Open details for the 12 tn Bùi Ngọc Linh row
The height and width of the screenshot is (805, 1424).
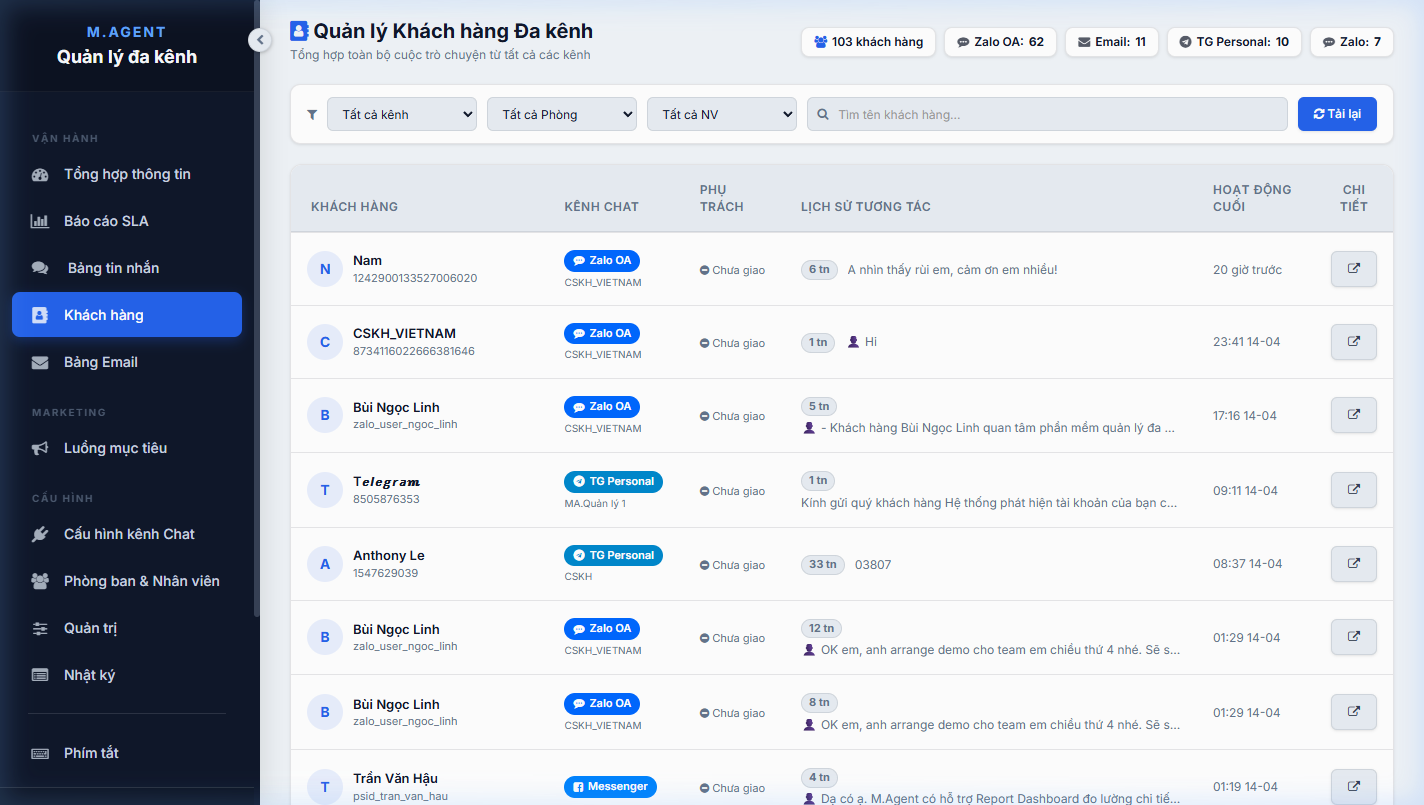[x=1353, y=637]
